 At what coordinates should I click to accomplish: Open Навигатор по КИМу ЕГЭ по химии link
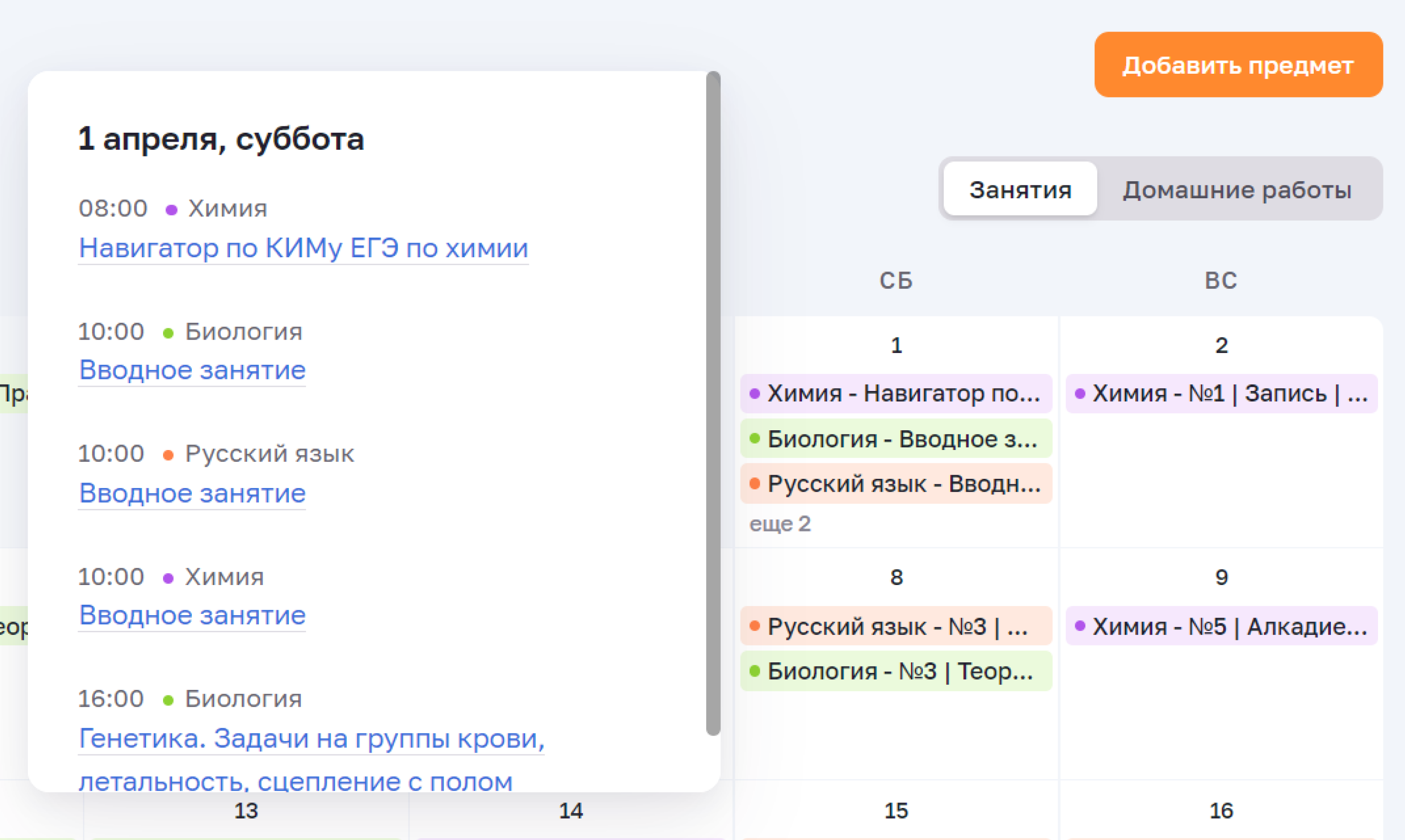[x=304, y=248]
